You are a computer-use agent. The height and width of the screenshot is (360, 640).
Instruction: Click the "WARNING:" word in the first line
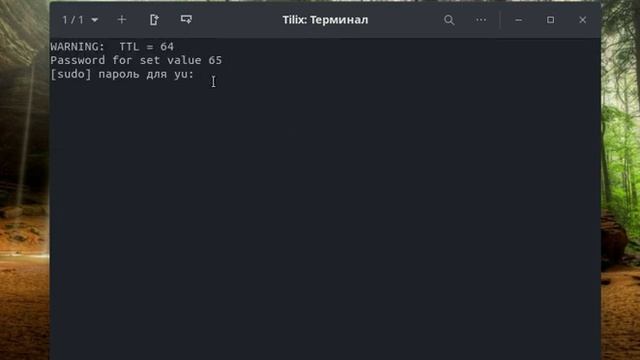78,47
